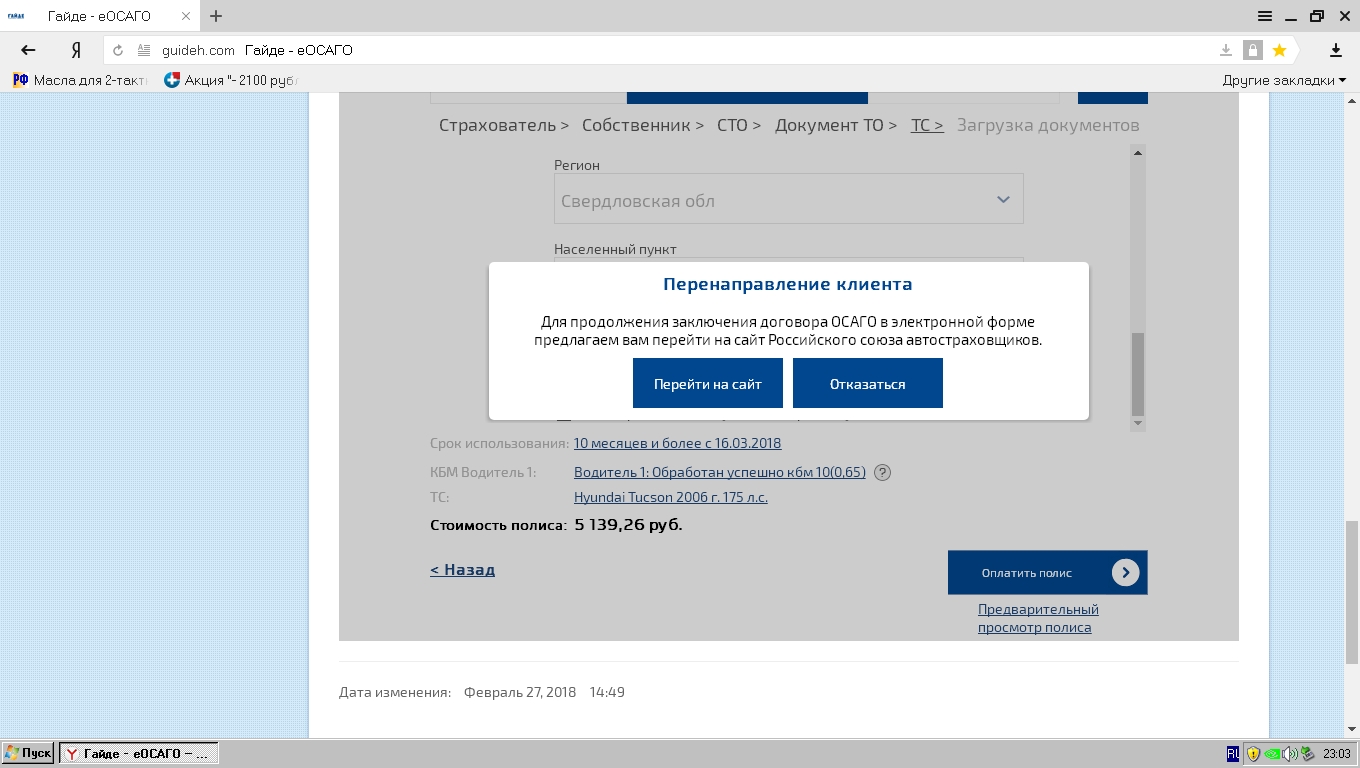Click the volume speaker tray icon

(x=1289, y=754)
